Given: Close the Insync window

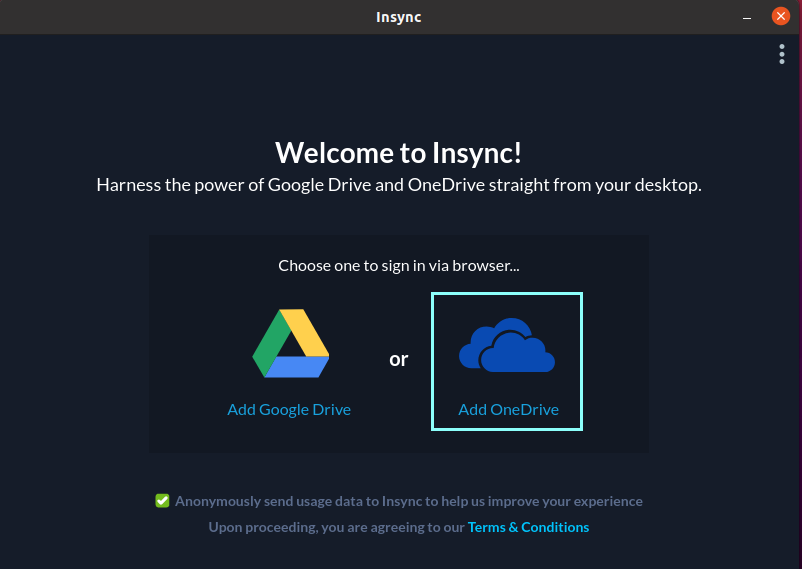Looking at the screenshot, I should coord(781,16).
